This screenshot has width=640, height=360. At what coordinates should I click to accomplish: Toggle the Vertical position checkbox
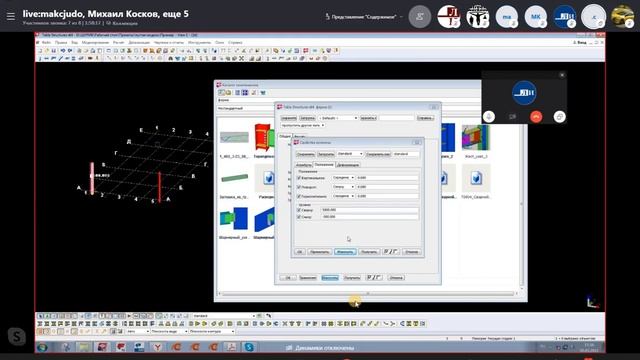click(299, 178)
